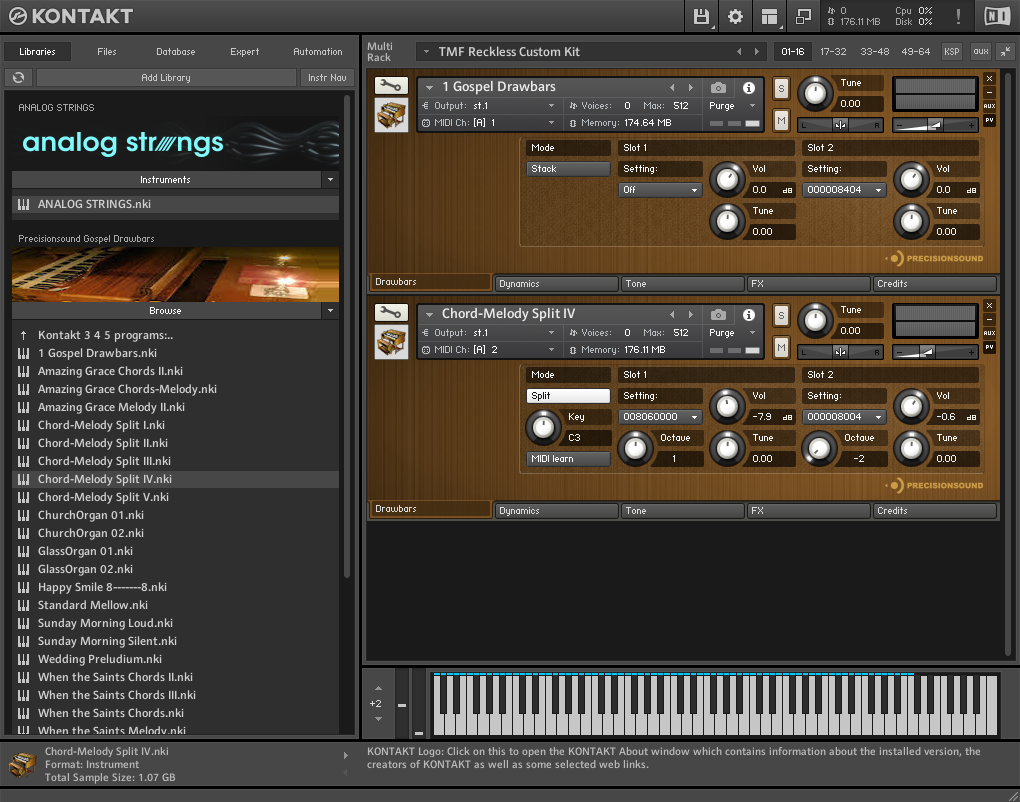
Task: Click the panic exclamation mark button
Action: [x=958, y=16]
